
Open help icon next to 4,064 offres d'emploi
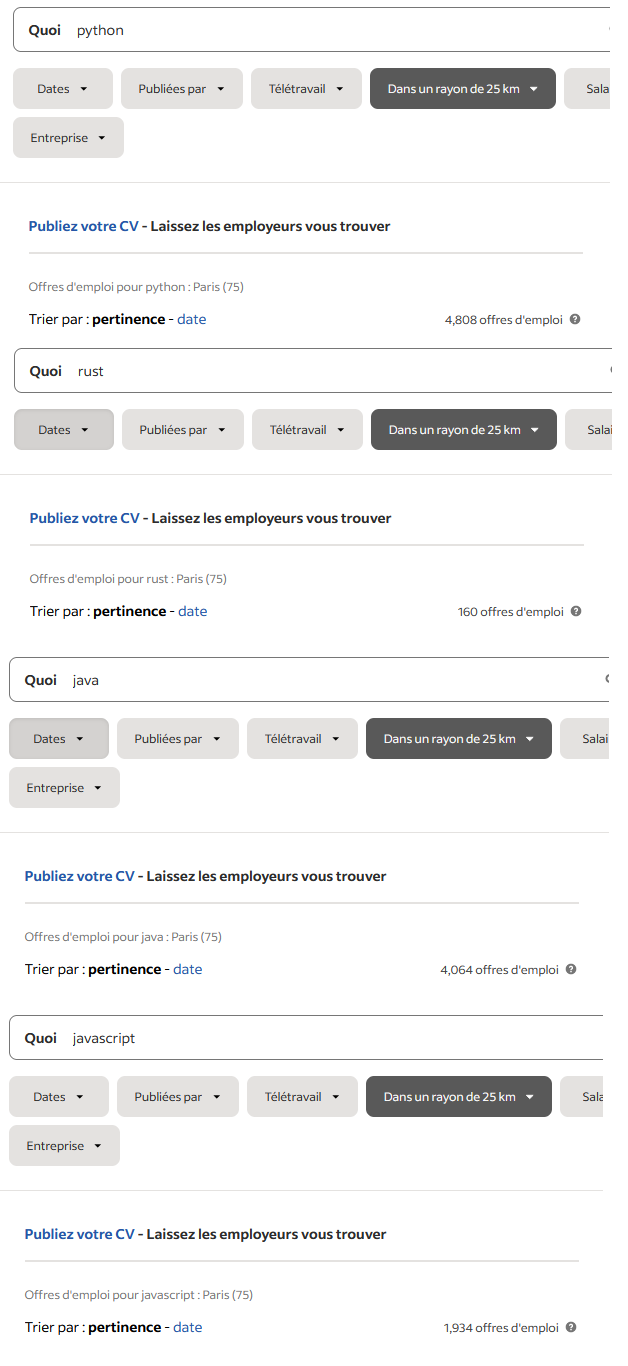[571, 969]
